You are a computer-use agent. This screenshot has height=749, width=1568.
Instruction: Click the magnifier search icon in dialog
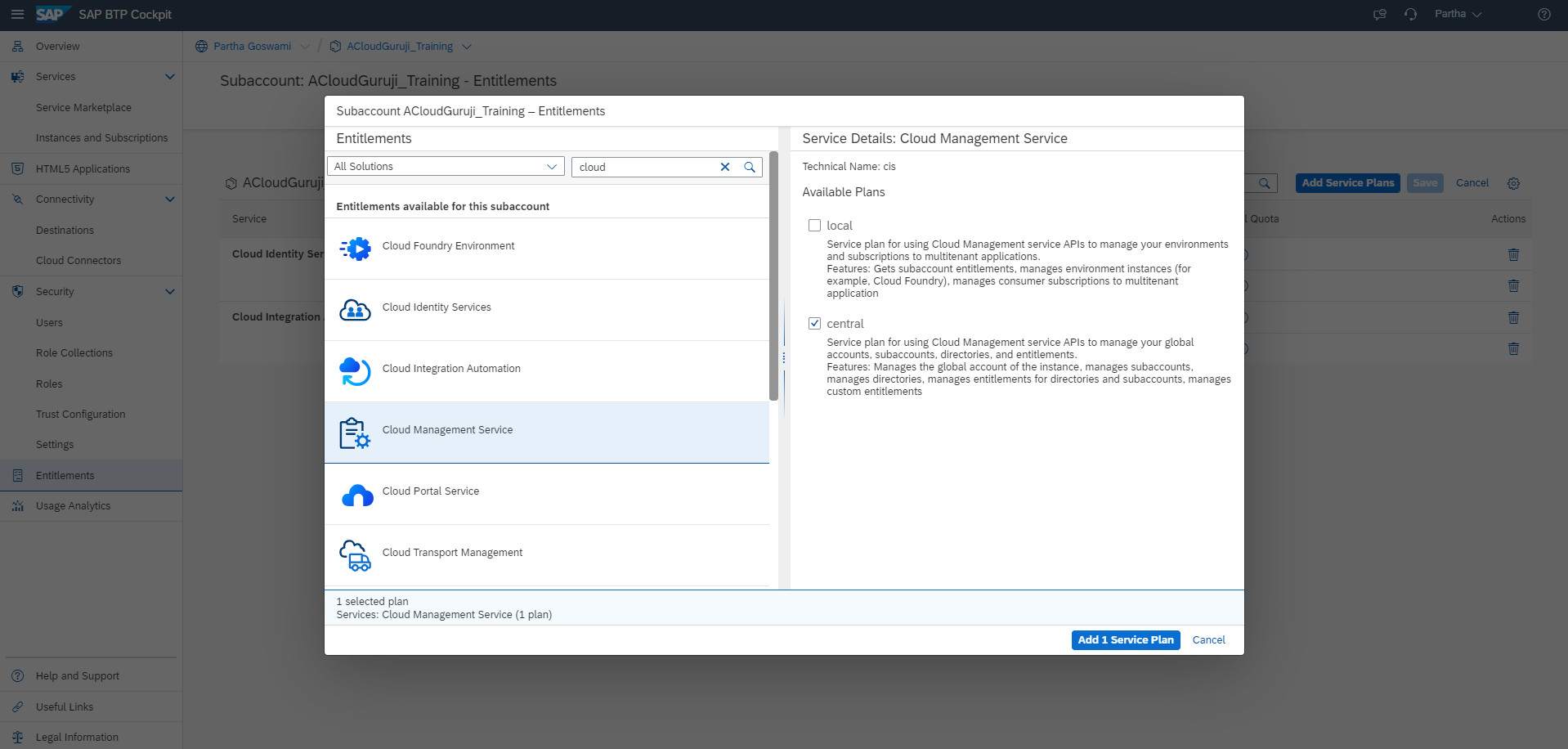coord(749,167)
